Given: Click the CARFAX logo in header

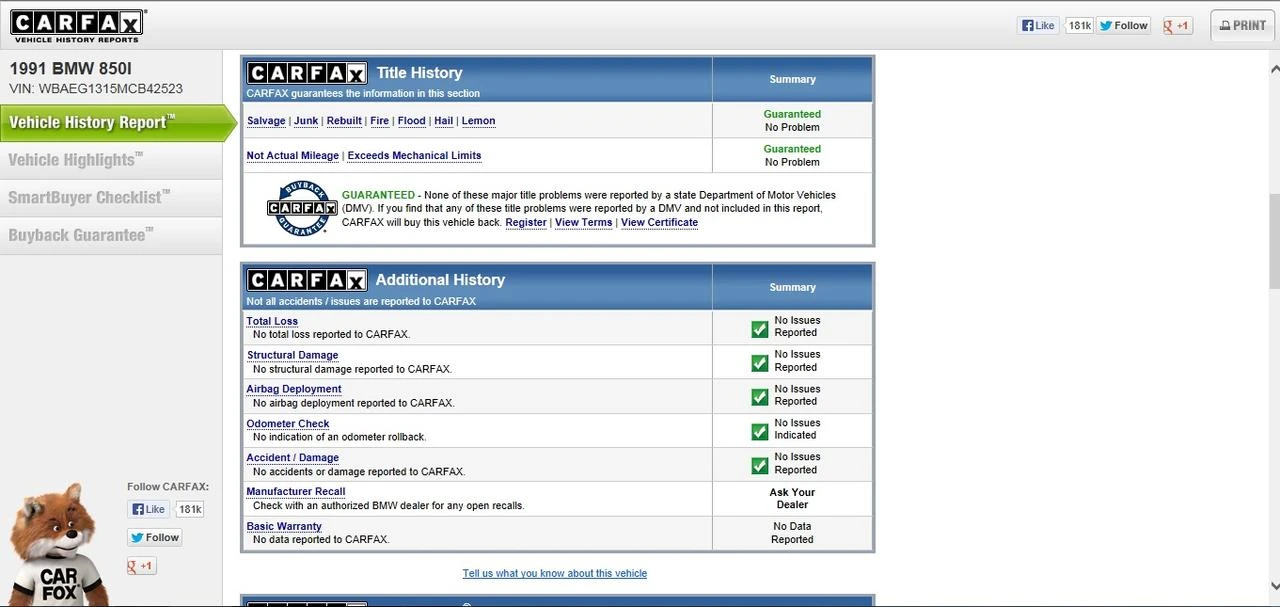Looking at the screenshot, I should [77, 25].
